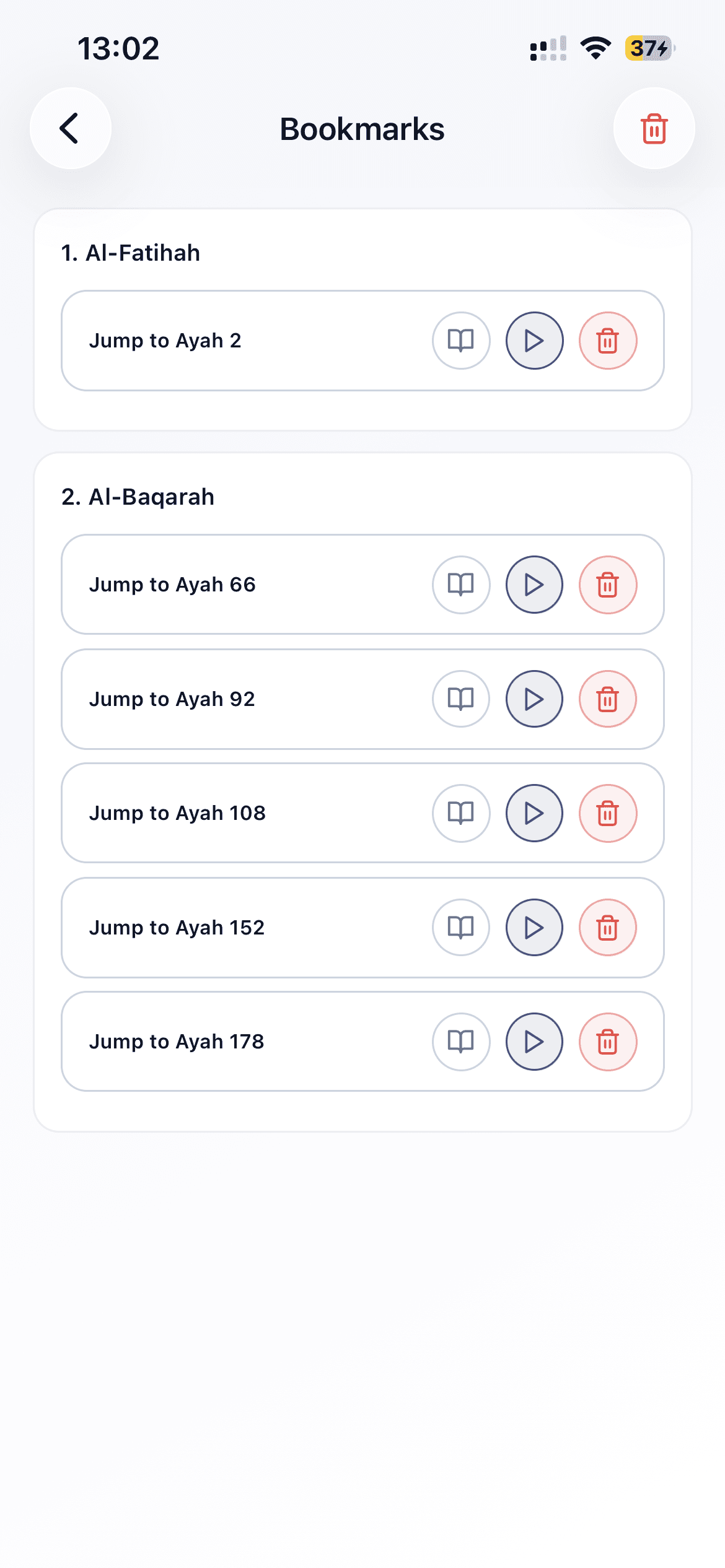Image resolution: width=725 pixels, height=1568 pixels.
Task: Delete the Ayah 92 bookmark
Action: click(x=608, y=699)
